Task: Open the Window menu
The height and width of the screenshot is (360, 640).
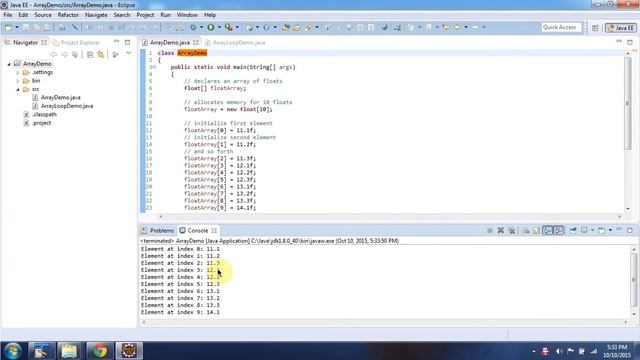Action: point(187,15)
